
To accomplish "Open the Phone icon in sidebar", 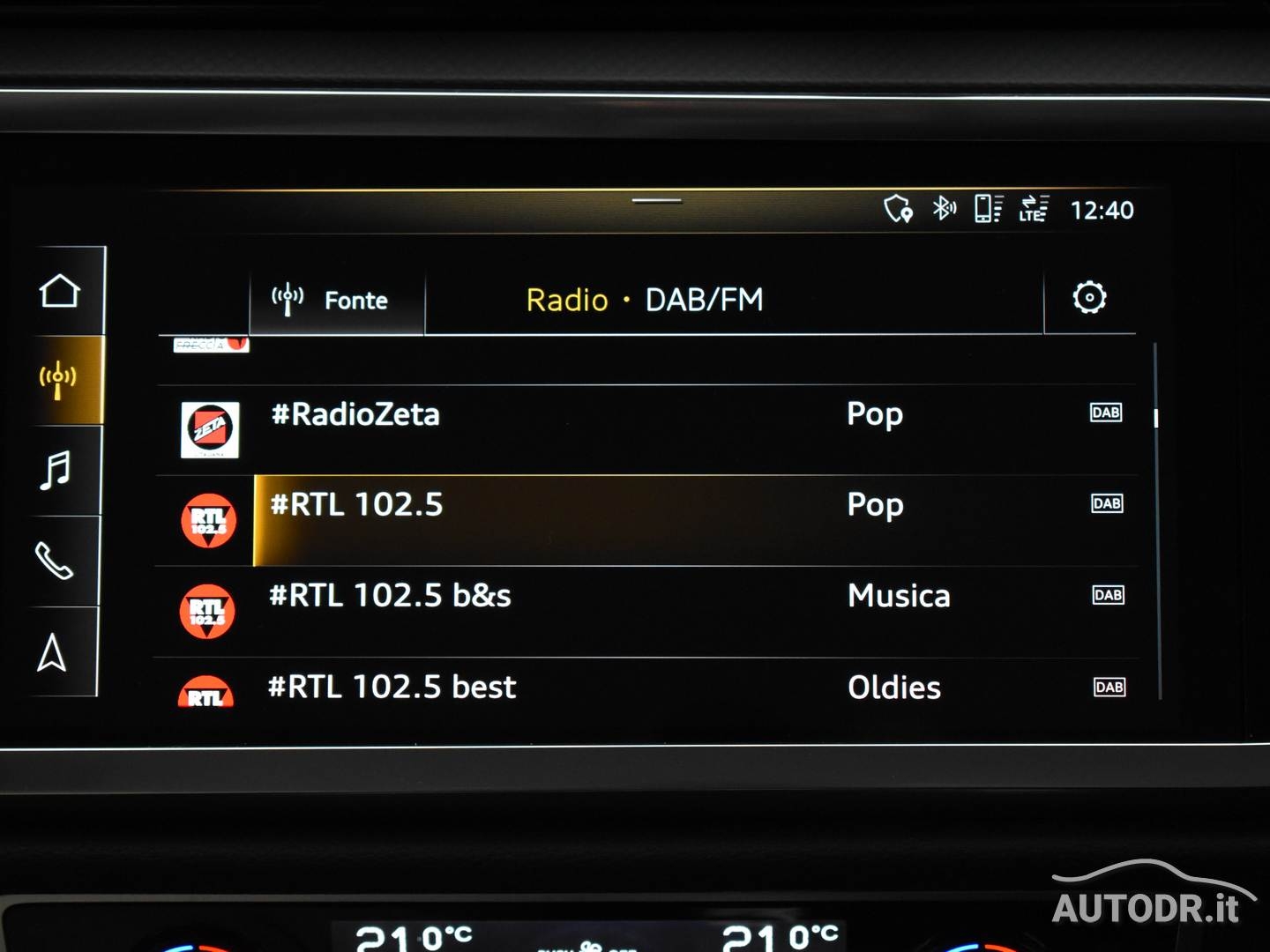I will click(x=54, y=561).
